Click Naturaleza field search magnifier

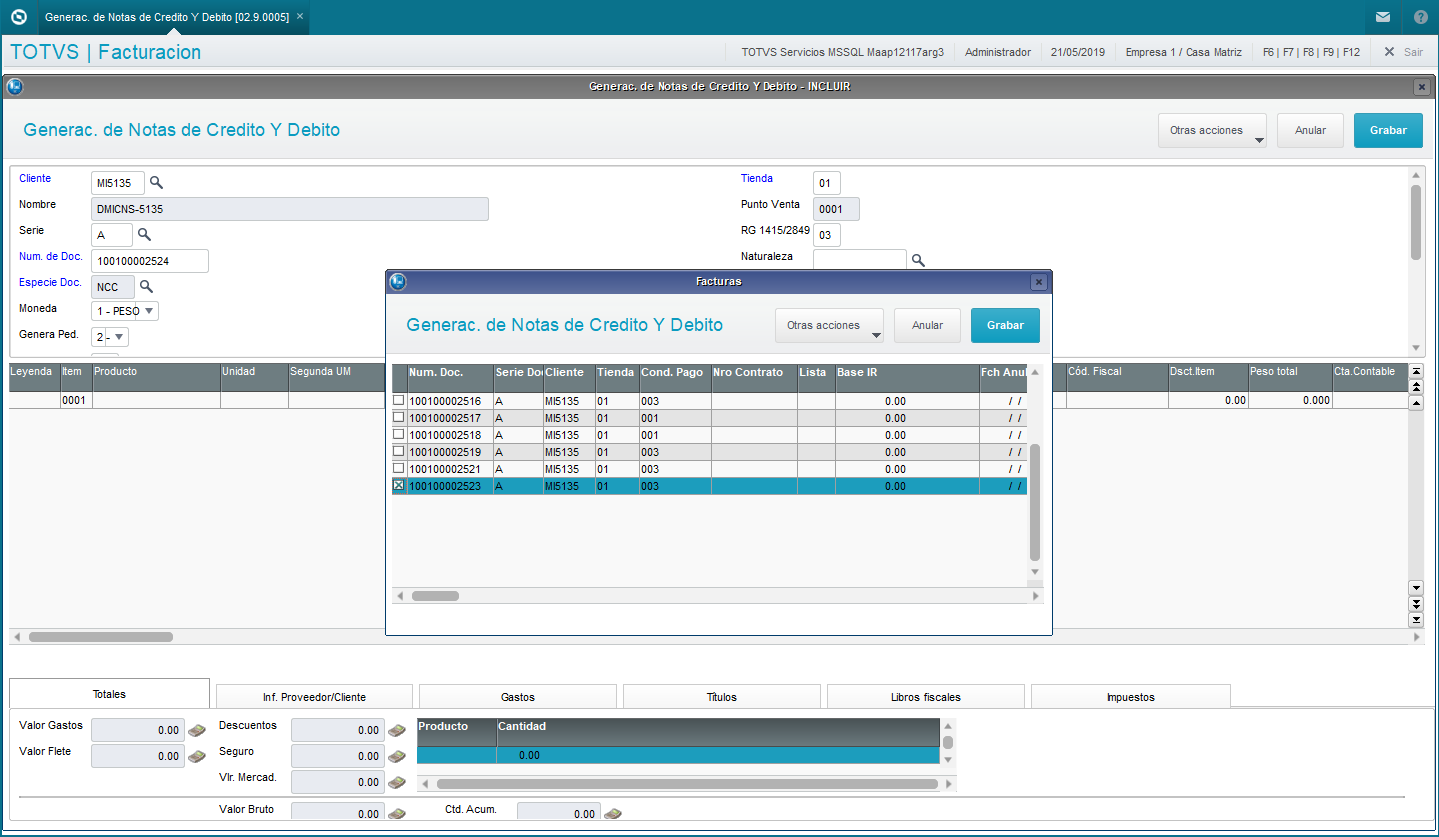point(918,261)
